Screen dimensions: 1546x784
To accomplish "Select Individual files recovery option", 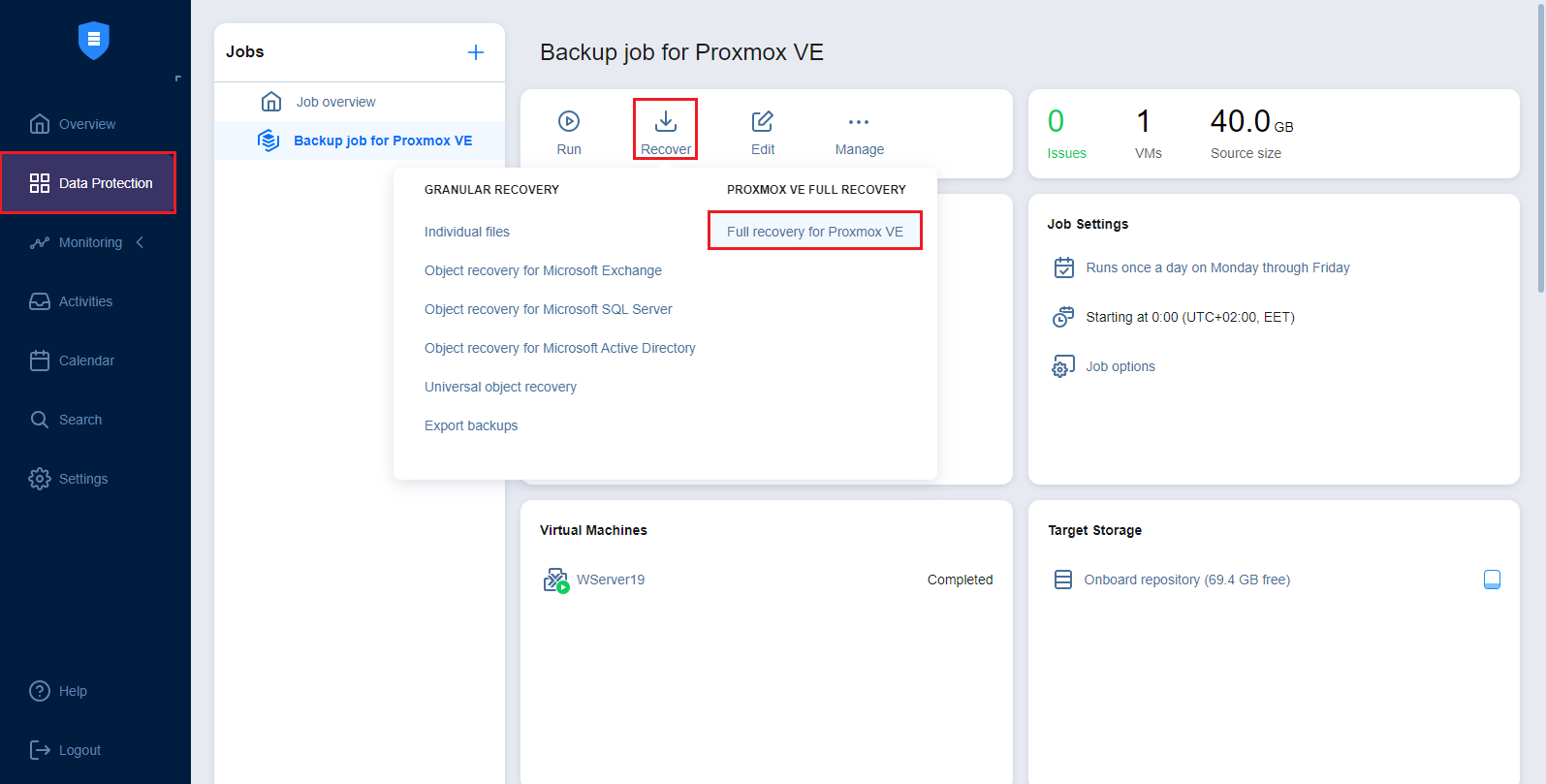I will click(467, 232).
